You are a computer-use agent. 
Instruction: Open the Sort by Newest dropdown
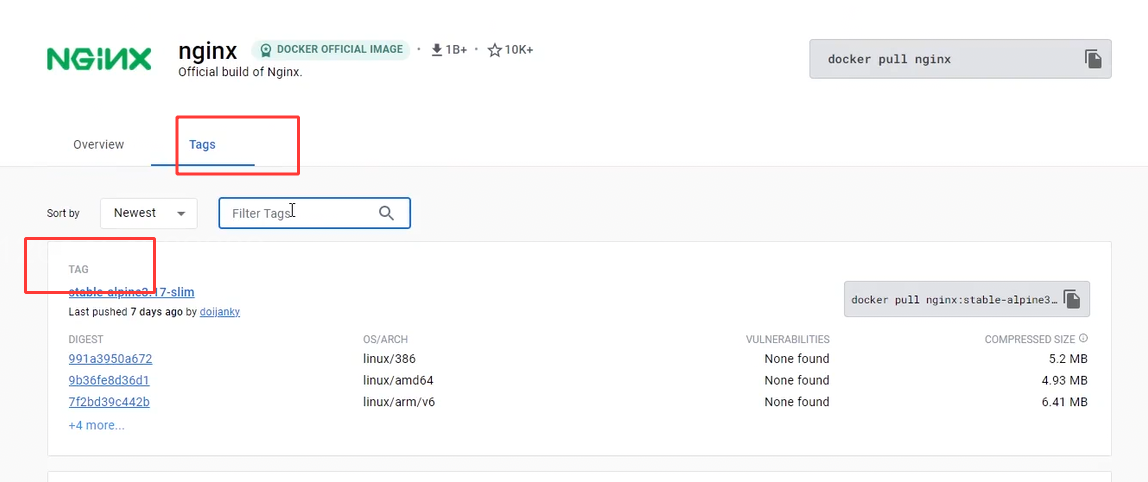(149, 213)
